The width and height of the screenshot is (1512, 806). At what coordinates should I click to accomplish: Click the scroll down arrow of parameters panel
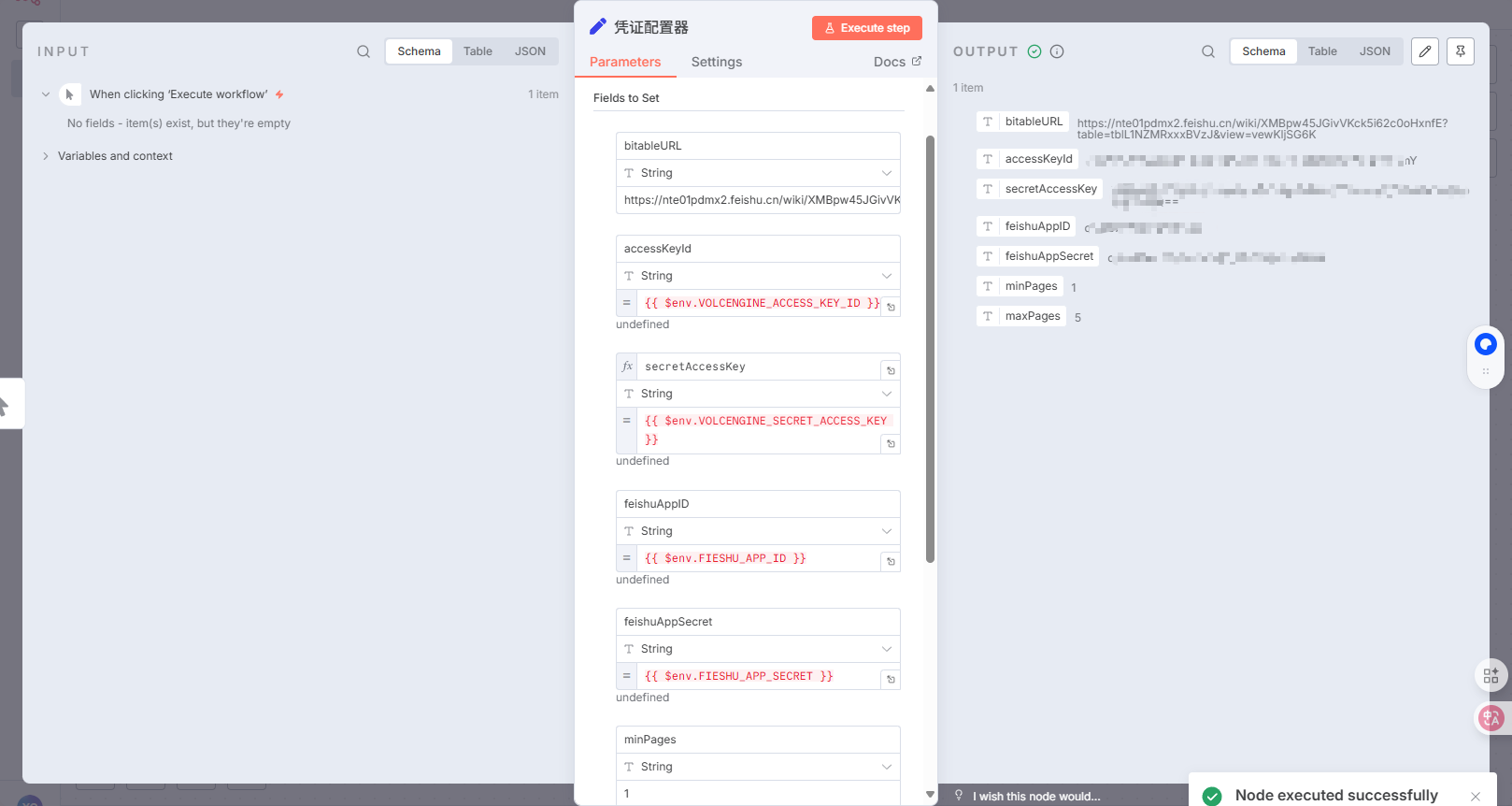930,794
